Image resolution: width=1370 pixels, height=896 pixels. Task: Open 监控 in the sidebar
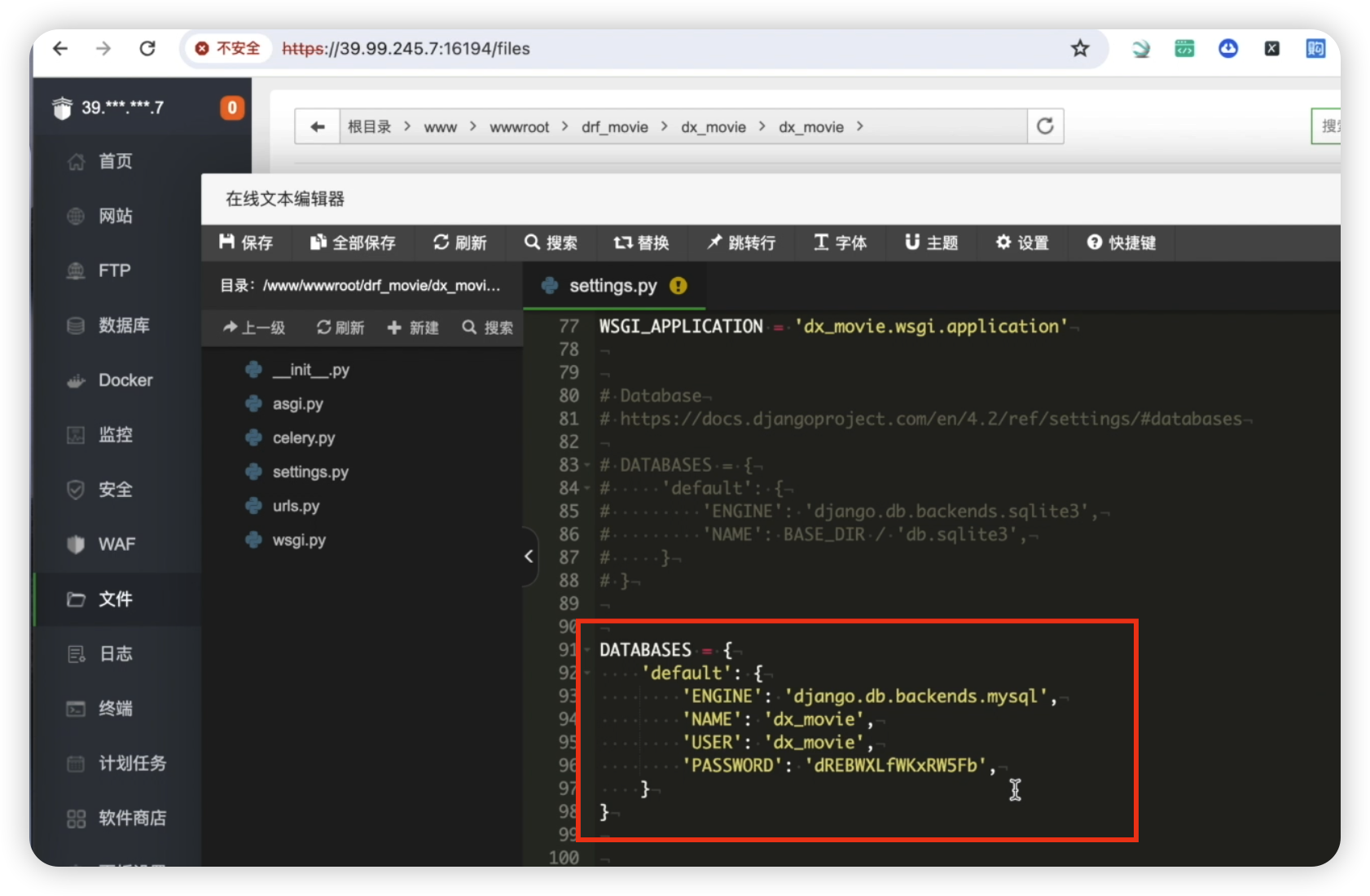115,434
